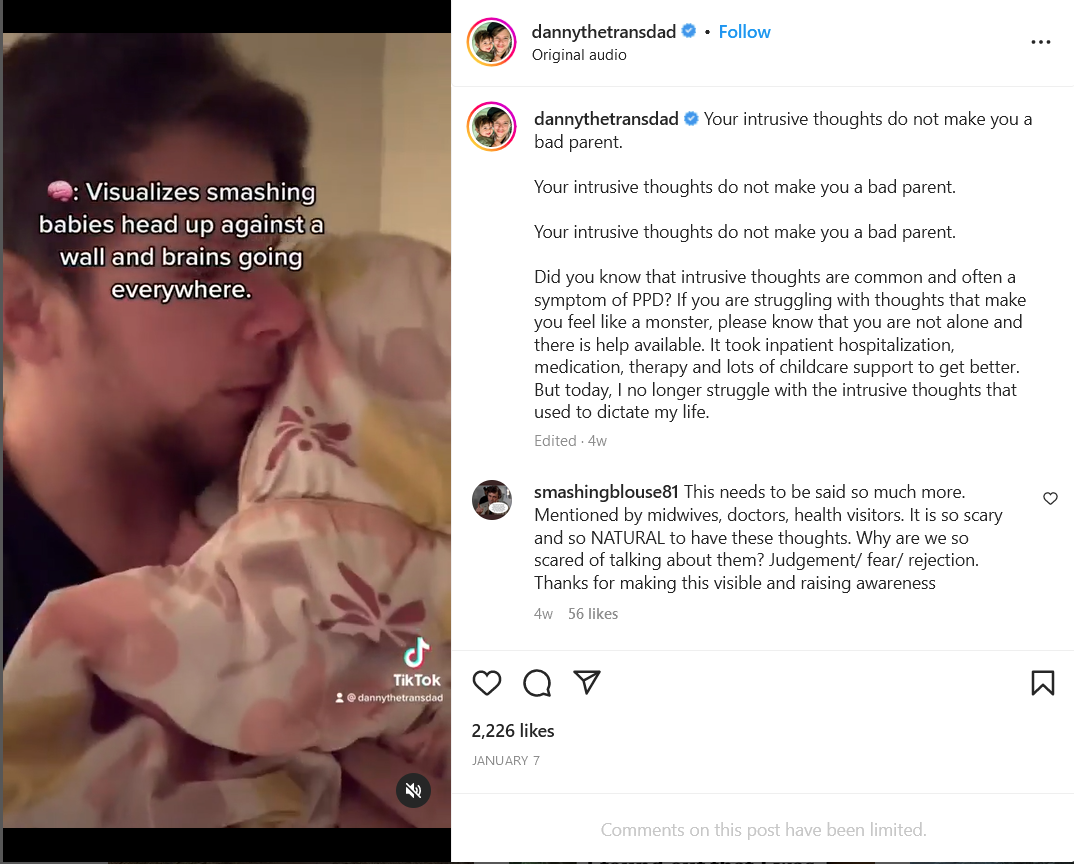
Task: Share post via paper plane icon
Action: click(587, 682)
